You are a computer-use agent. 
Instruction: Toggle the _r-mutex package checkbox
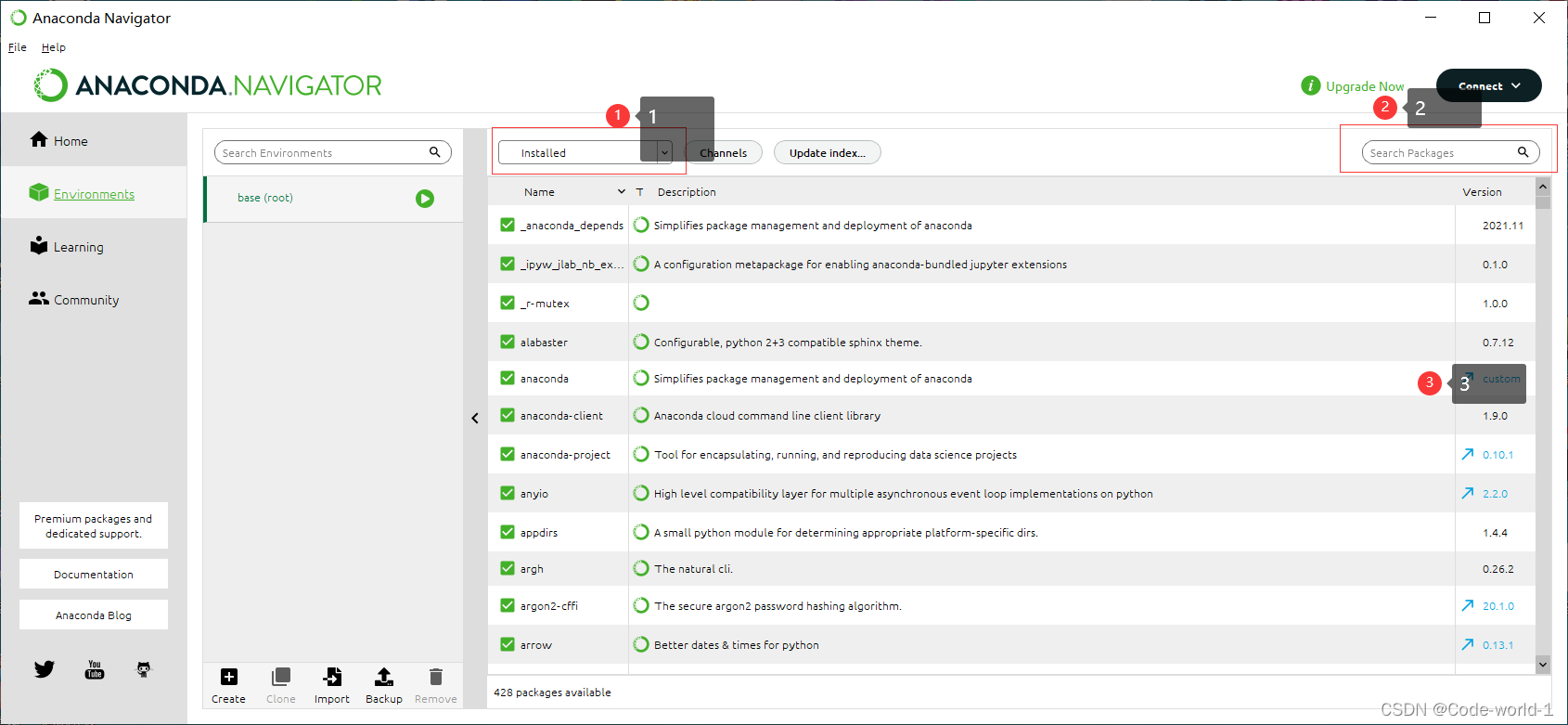tap(508, 303)
